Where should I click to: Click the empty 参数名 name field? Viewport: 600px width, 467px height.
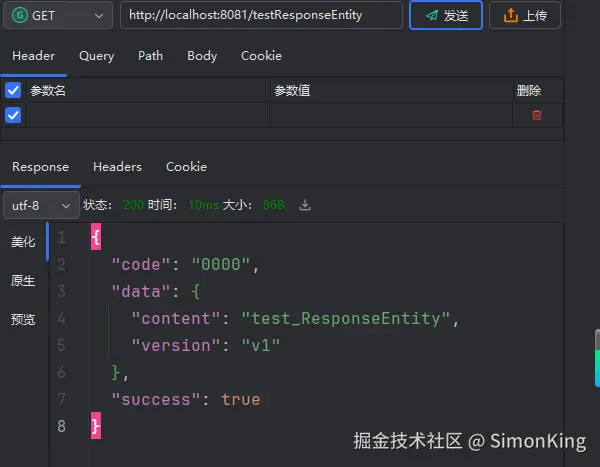[147, 115]
